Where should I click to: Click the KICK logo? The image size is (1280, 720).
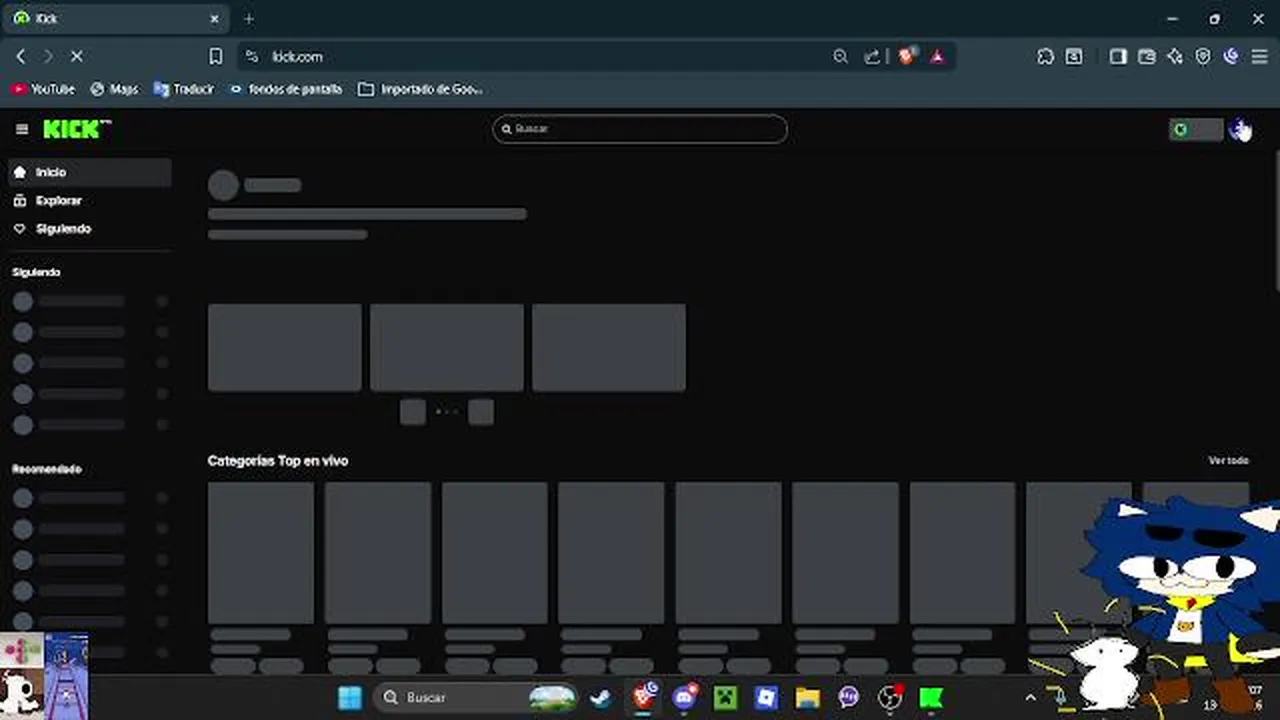pyautogui.click(x=77, y=129)
